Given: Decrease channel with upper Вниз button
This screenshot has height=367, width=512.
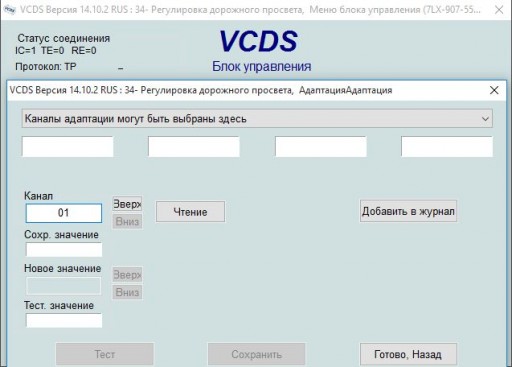Looking at the screenshot, I should (127, 221).
